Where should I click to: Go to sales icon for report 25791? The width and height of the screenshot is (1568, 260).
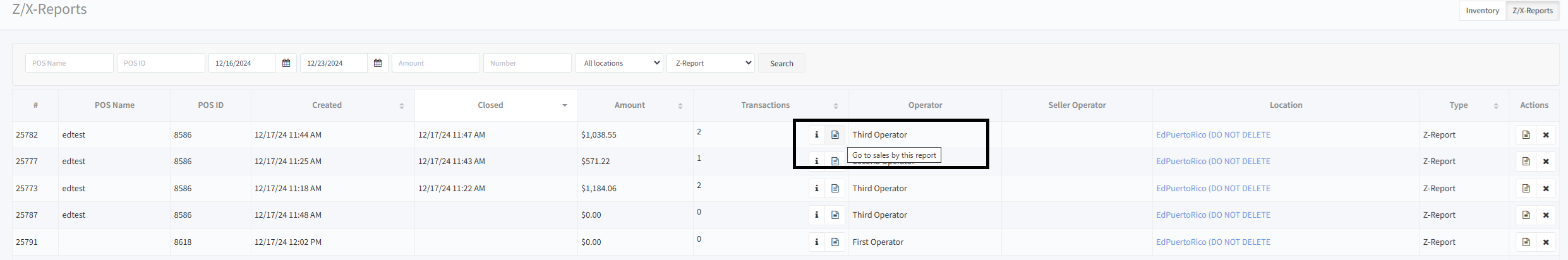[x=835, y=242]
